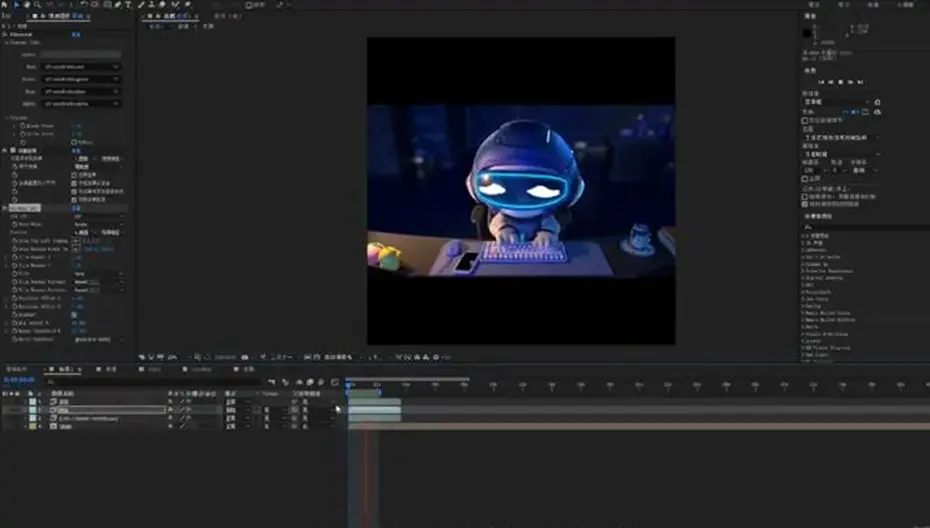
Task: Select the Puppet Pin tool
Action: point(187,5)
